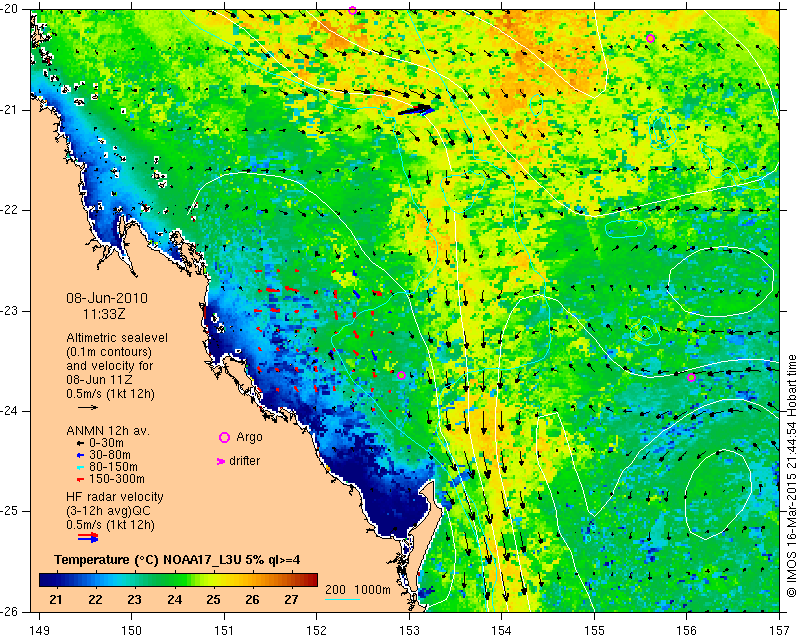Click the blue 30-80m arrow legend symbol
The image size is (800, 640).
click(80, 455)
